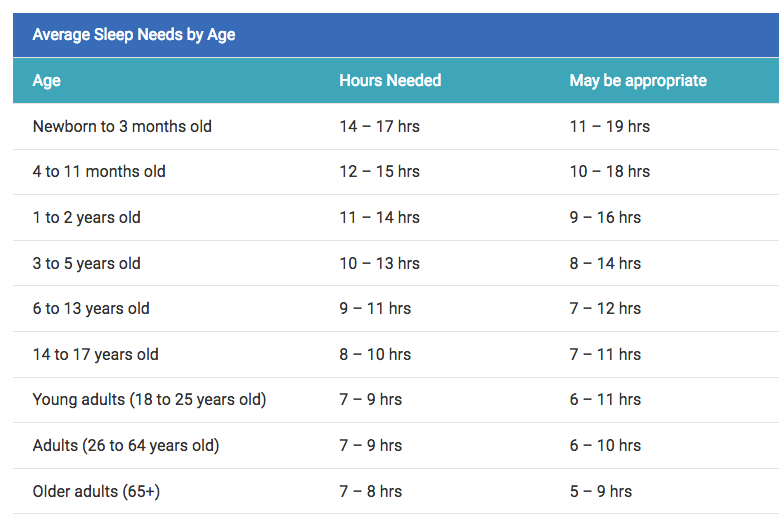Click the '9 – 16 hrs' cell
Viewport: 779px width, 526px height.
pyautogui.click(x=605, y=218)
